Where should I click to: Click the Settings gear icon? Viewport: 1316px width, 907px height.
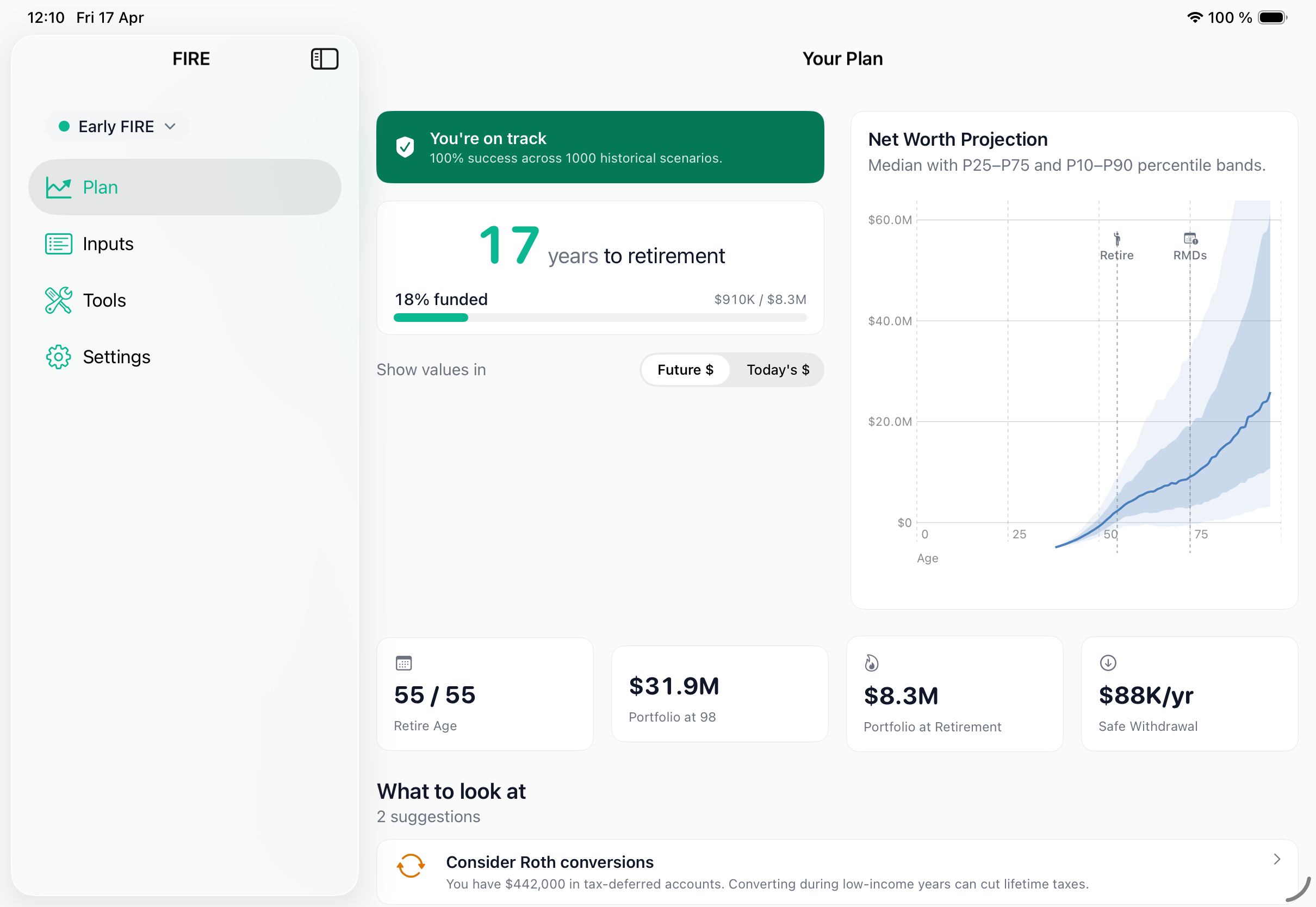(59, 357)
